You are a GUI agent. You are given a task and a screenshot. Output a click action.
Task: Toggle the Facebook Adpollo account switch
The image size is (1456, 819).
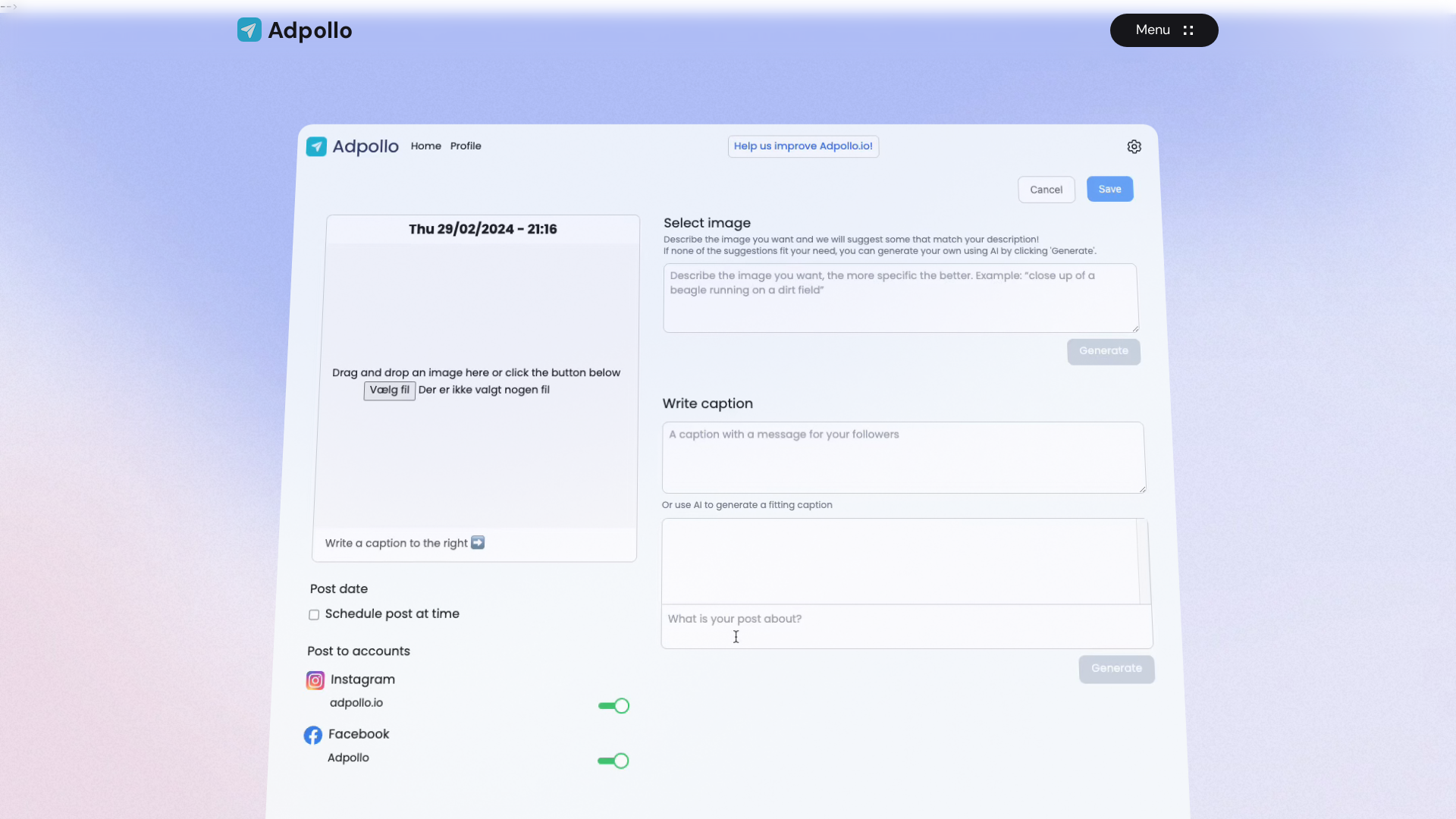click(x=613, y=761)
